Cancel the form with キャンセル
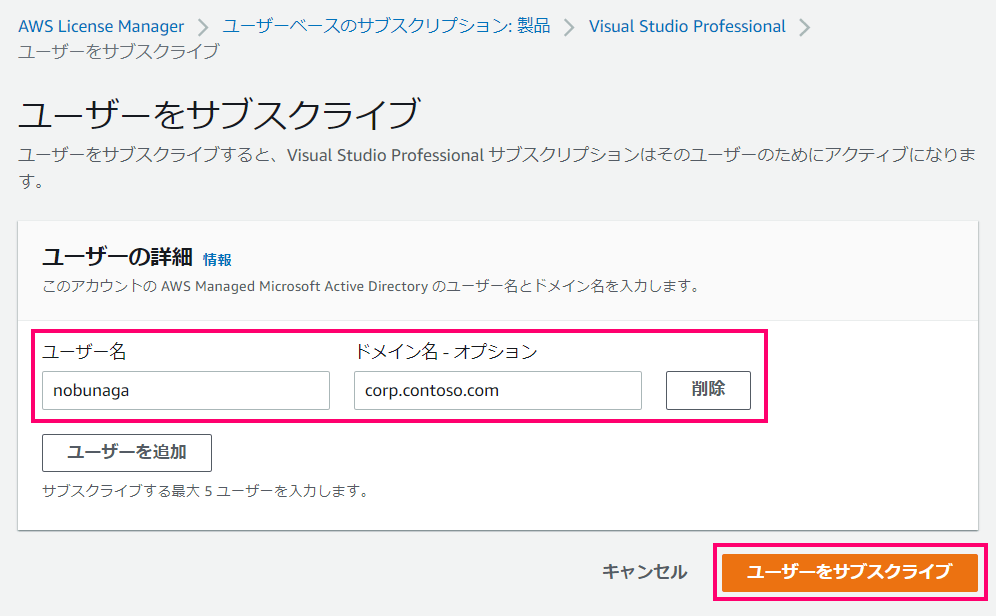 644,572
